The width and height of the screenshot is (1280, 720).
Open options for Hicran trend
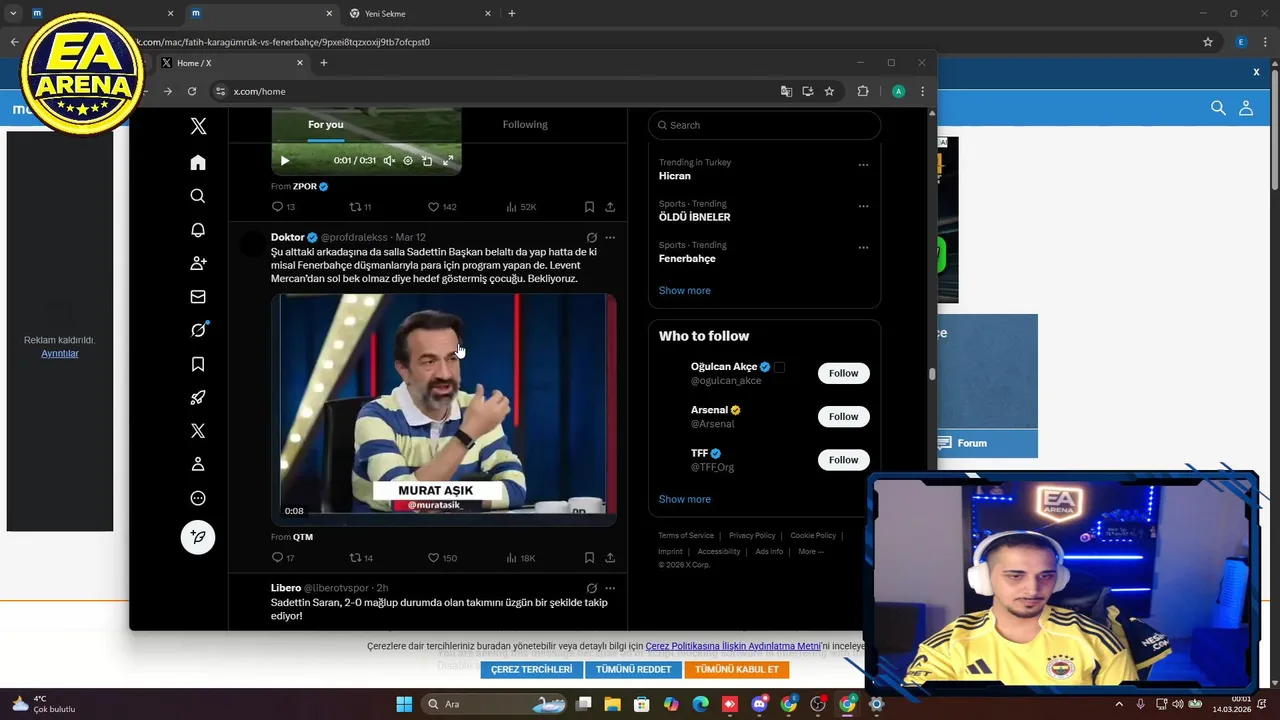(x=863, y=165)
